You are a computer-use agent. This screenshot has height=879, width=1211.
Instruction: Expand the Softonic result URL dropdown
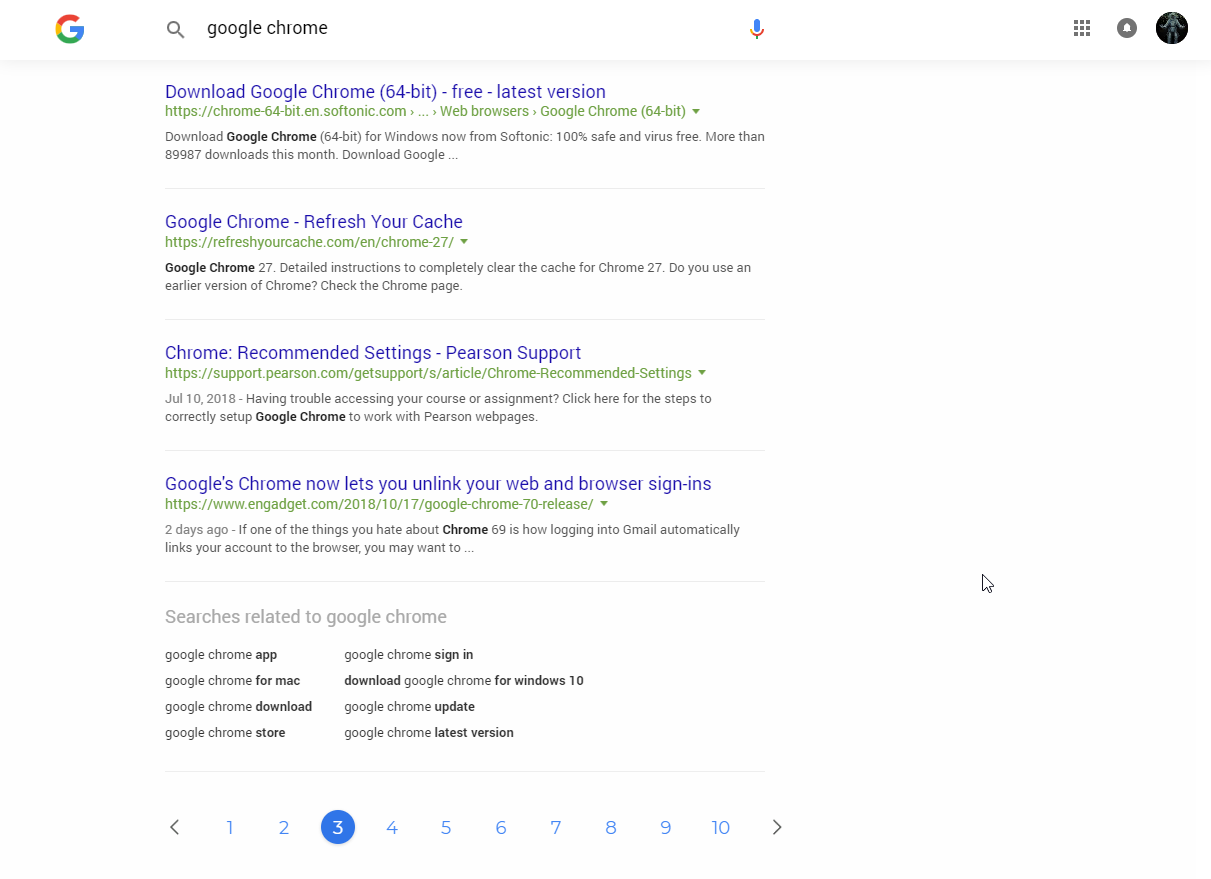pos(696,111)
